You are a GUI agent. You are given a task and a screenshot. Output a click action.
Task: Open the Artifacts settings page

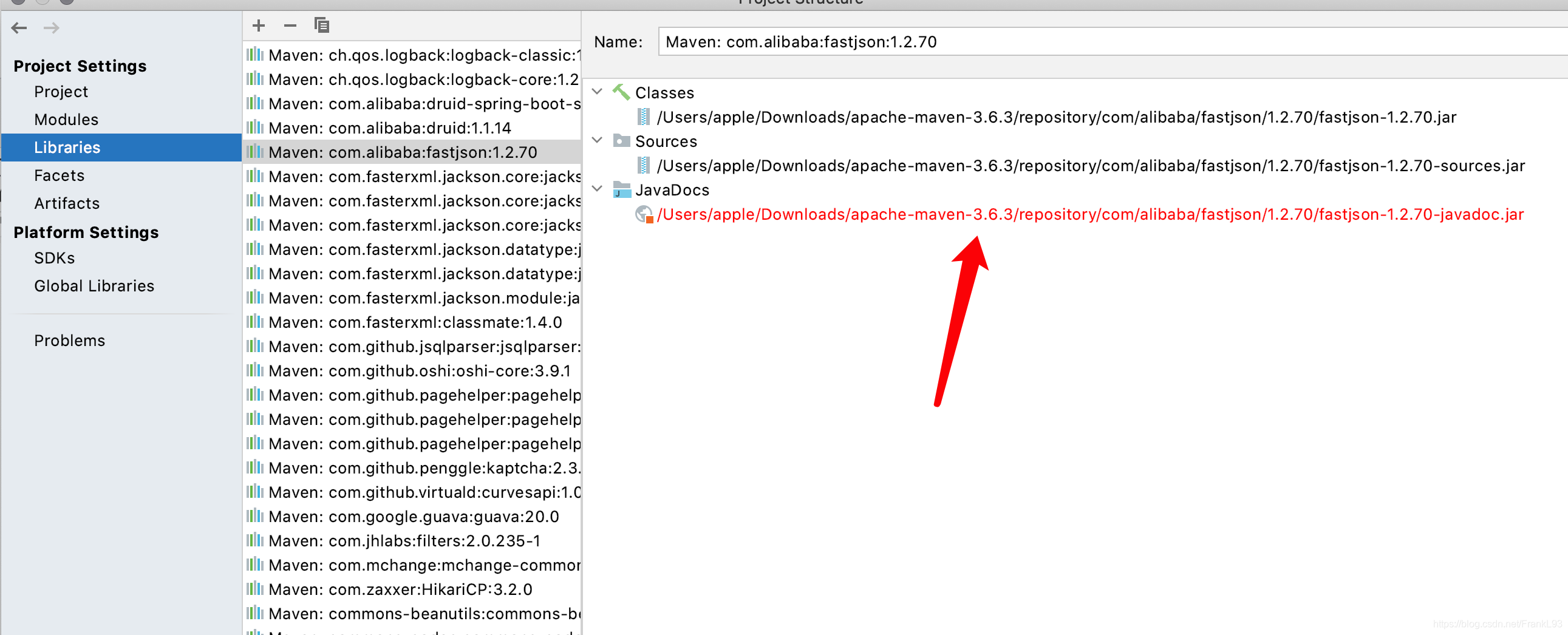click(67, 204)
